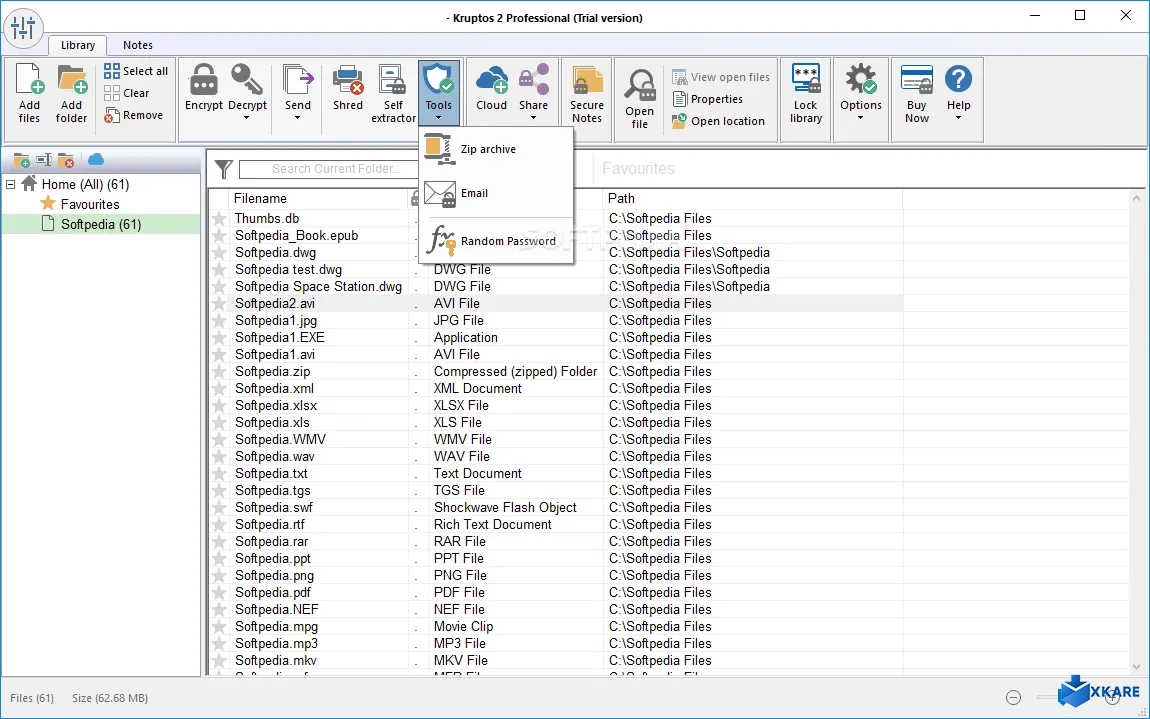Toggle favourite star for Softpedia.zip
Viewport: 1150px width, 719px height.
tap(219, 372)
